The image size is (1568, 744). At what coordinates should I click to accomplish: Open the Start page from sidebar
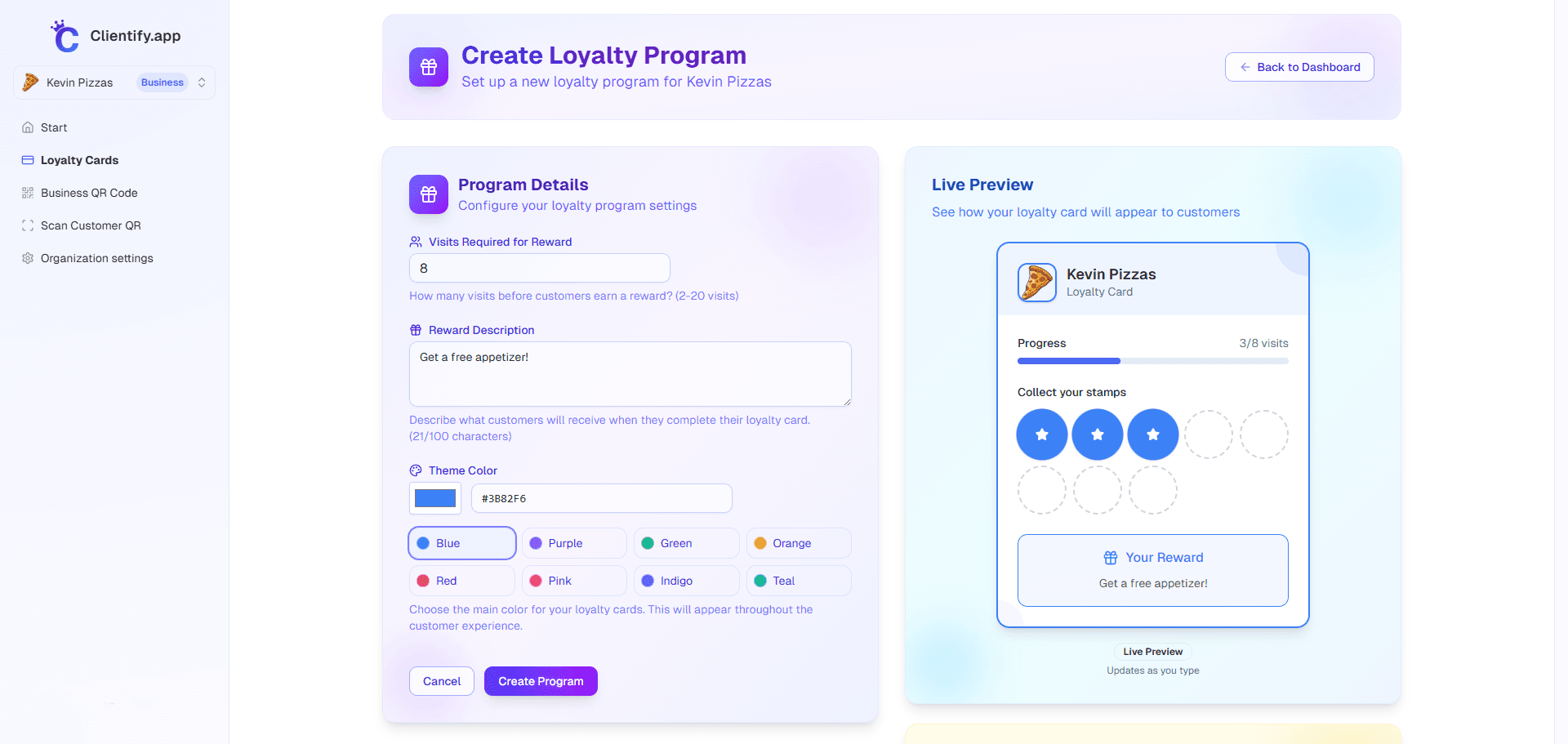pyautogui.click(x=54, y=127)
